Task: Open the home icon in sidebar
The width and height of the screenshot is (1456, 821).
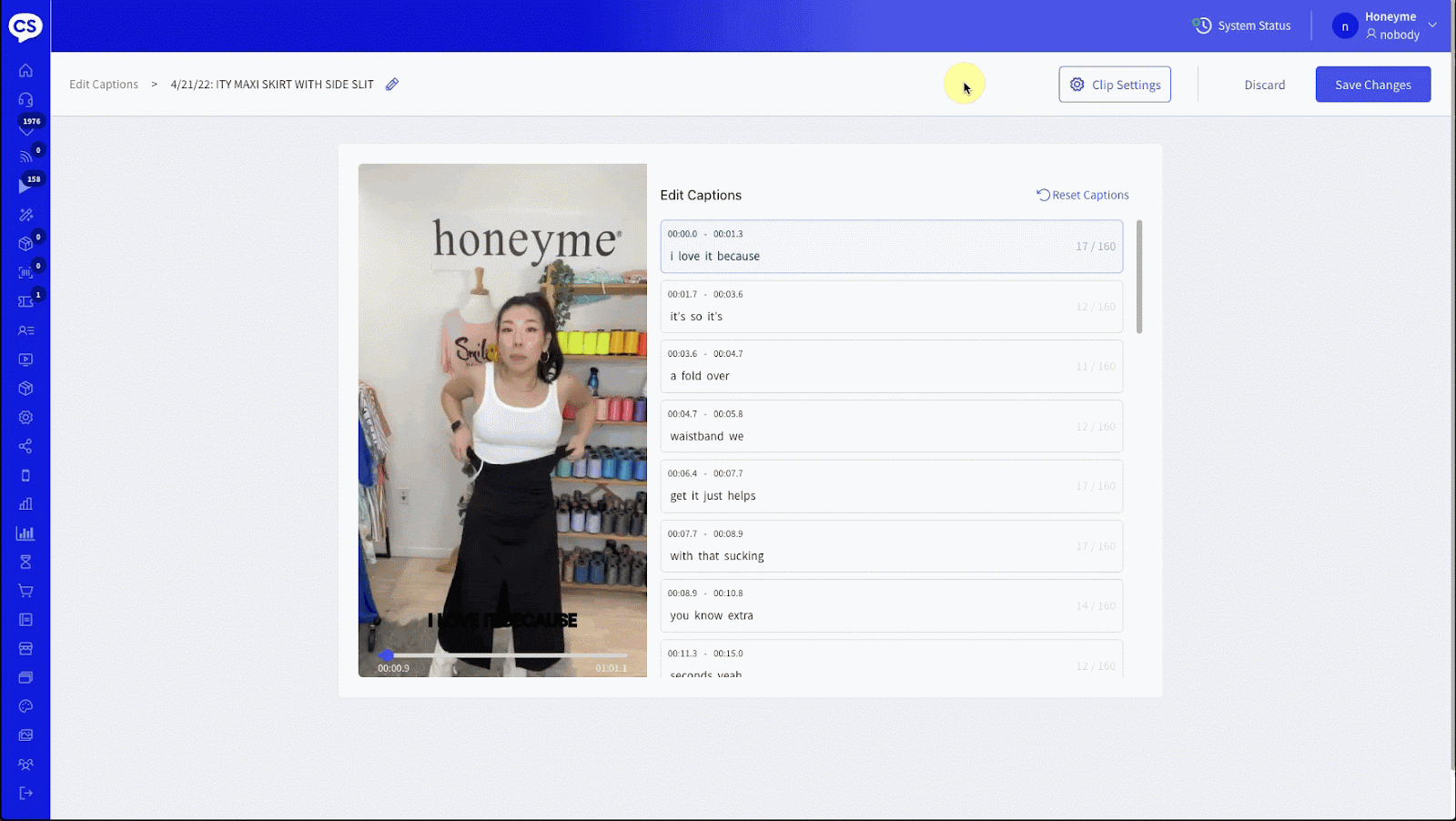Action: tap(25, 70)
